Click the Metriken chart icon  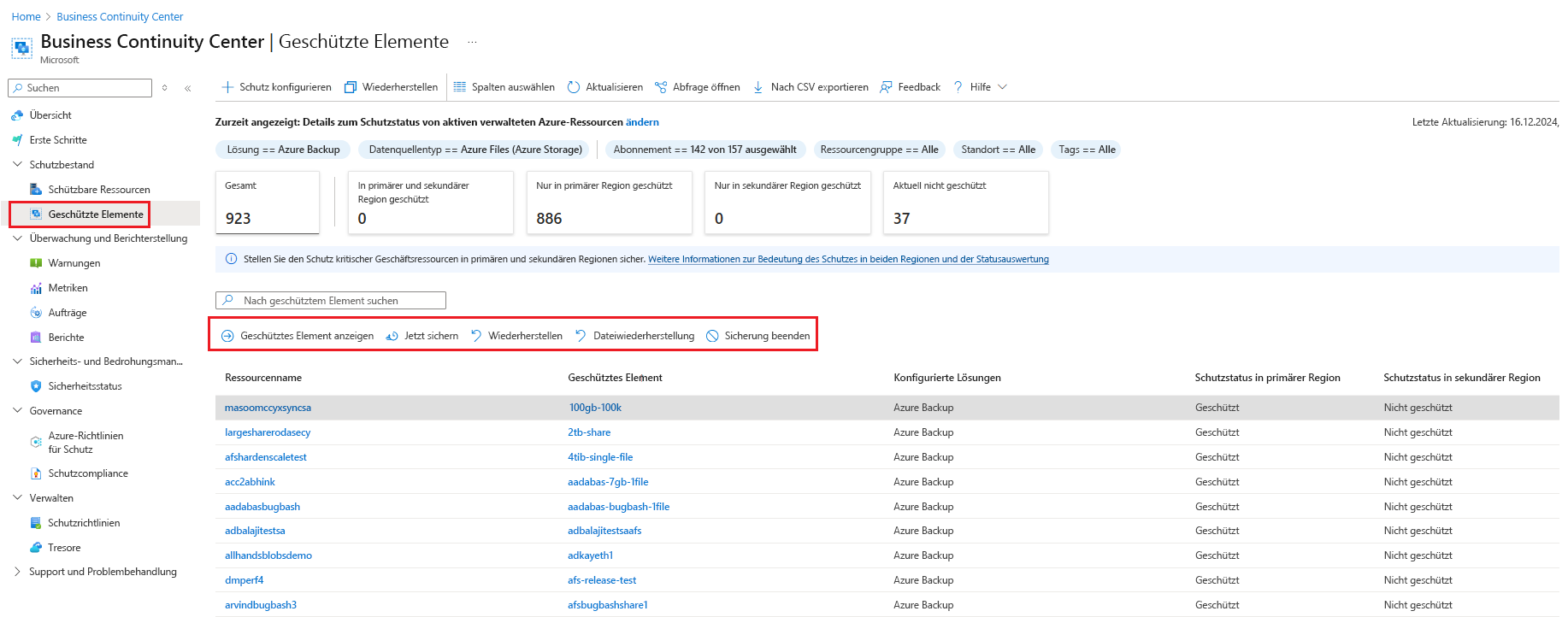pyautogui.click(x=36, y=288)
